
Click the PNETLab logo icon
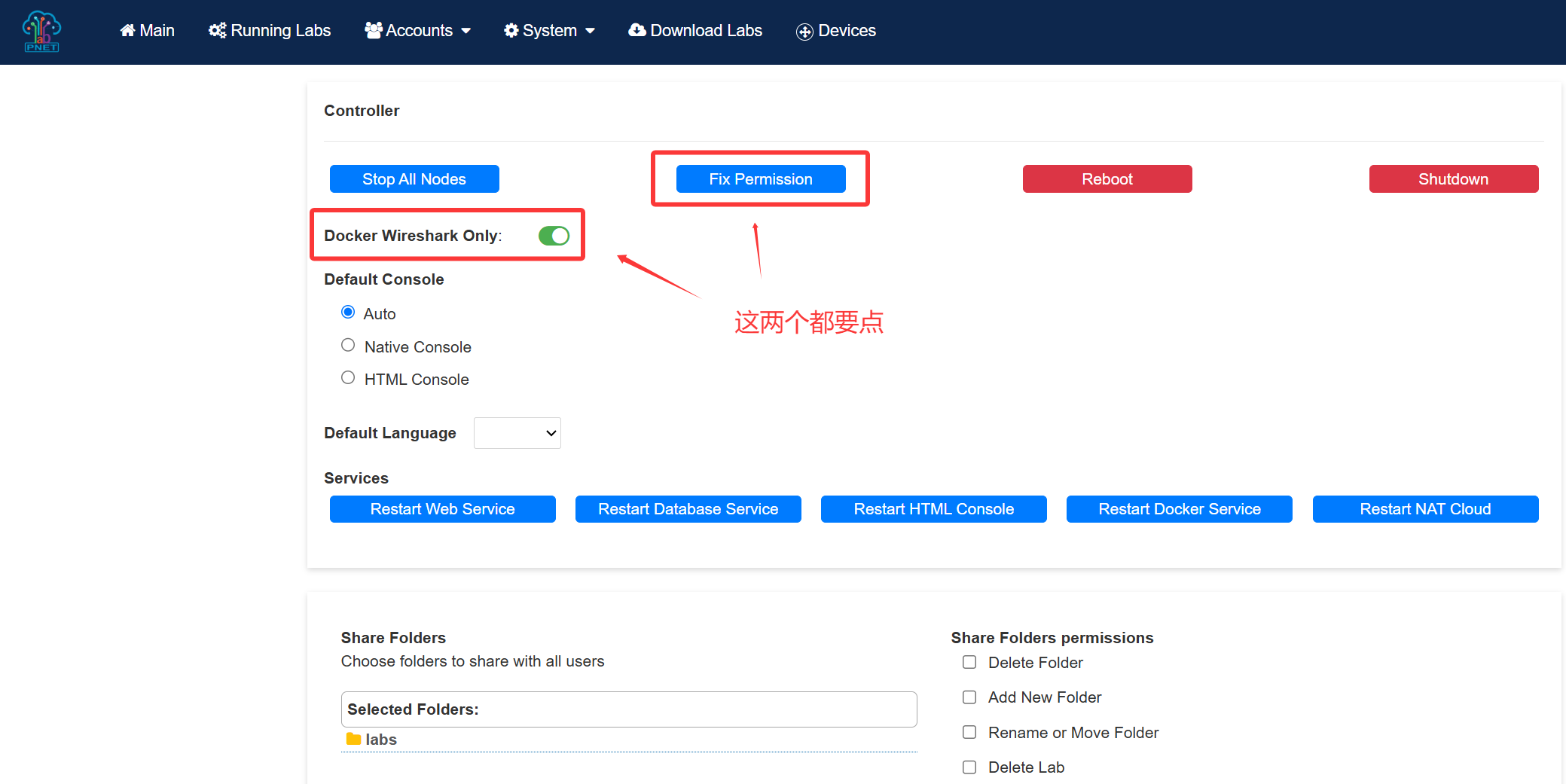[x=41, y=32]
